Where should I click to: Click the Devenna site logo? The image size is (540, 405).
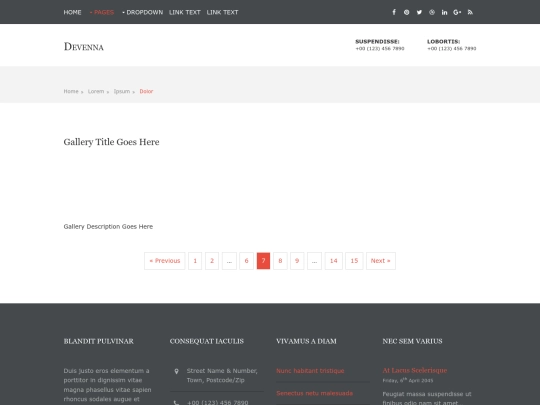[x=84, y=46]
